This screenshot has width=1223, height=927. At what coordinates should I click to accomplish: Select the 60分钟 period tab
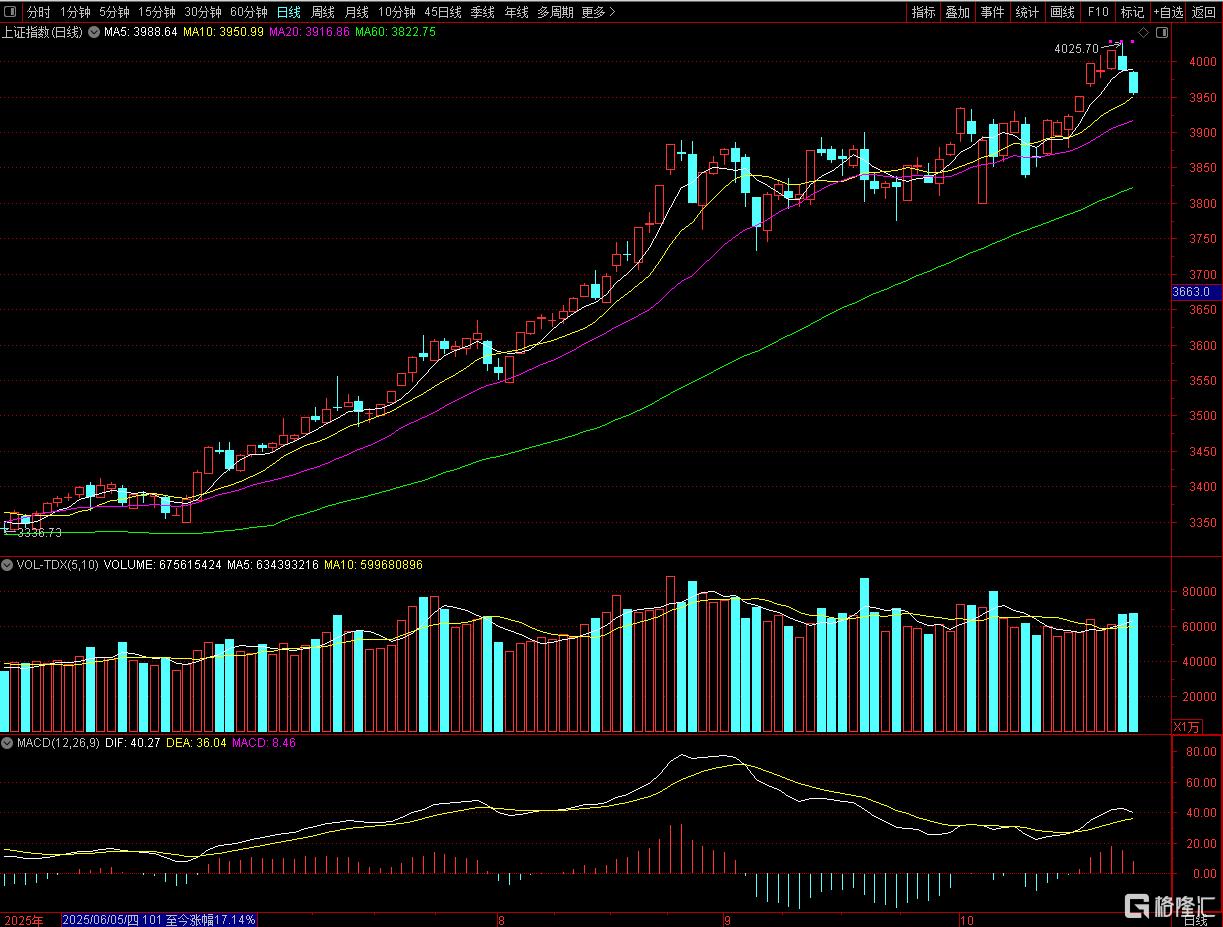click(x=248, y=13)
